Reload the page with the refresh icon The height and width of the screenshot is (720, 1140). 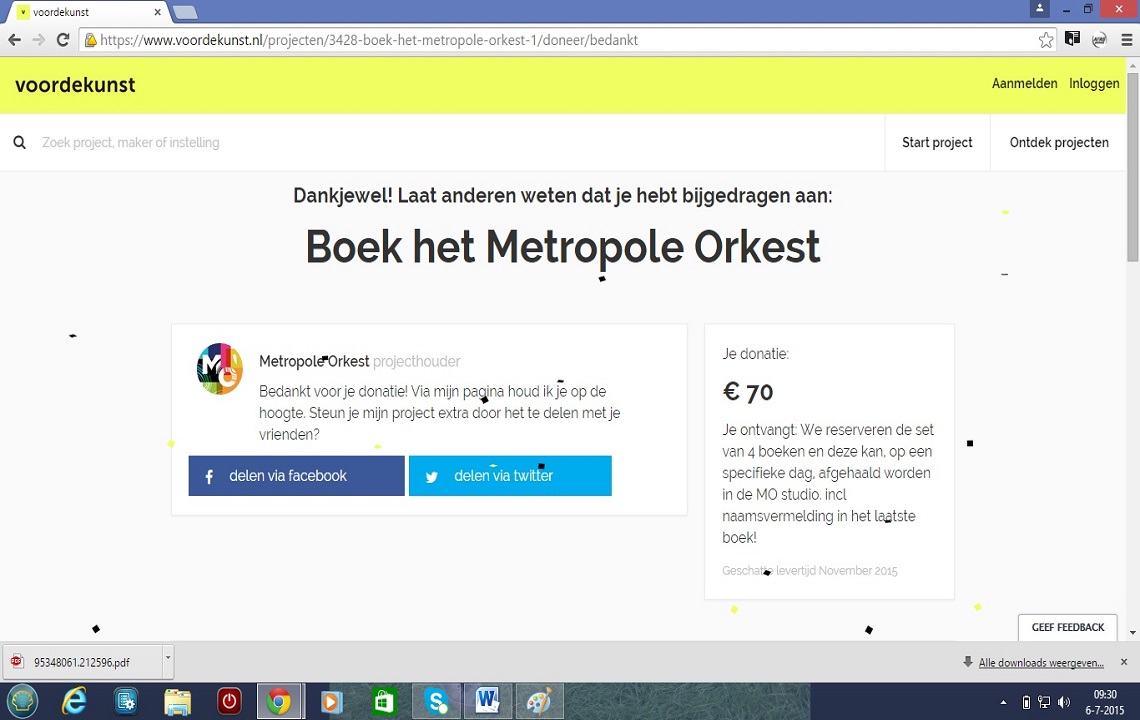(63, 40)
